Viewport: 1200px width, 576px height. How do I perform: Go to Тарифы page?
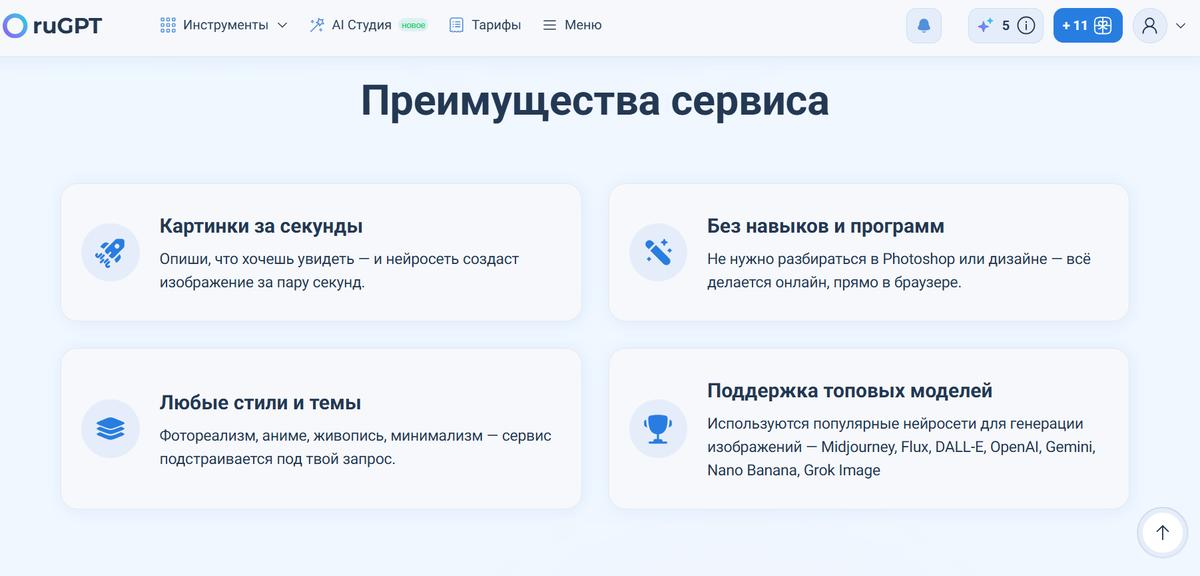pyautogui.click(x=485, y=25)
